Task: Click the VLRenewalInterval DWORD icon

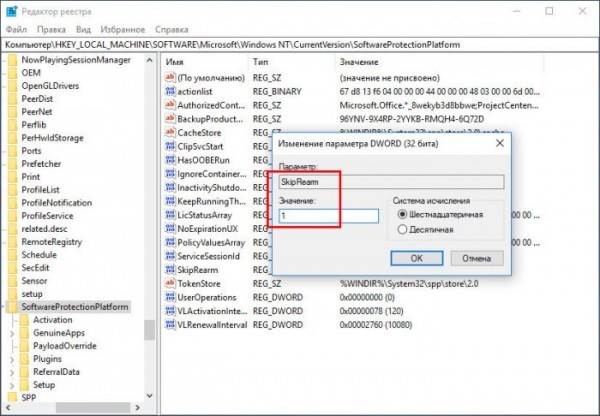Action: (x=170, y=325)
